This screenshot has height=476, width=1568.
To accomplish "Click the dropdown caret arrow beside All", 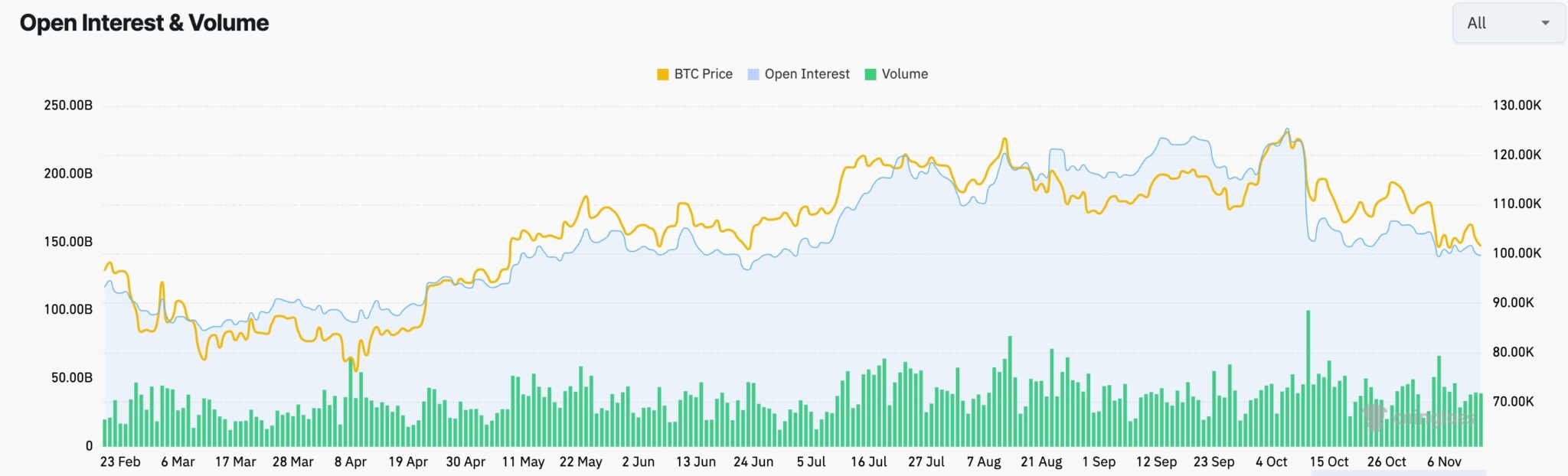I will [x=1545, y=23].
